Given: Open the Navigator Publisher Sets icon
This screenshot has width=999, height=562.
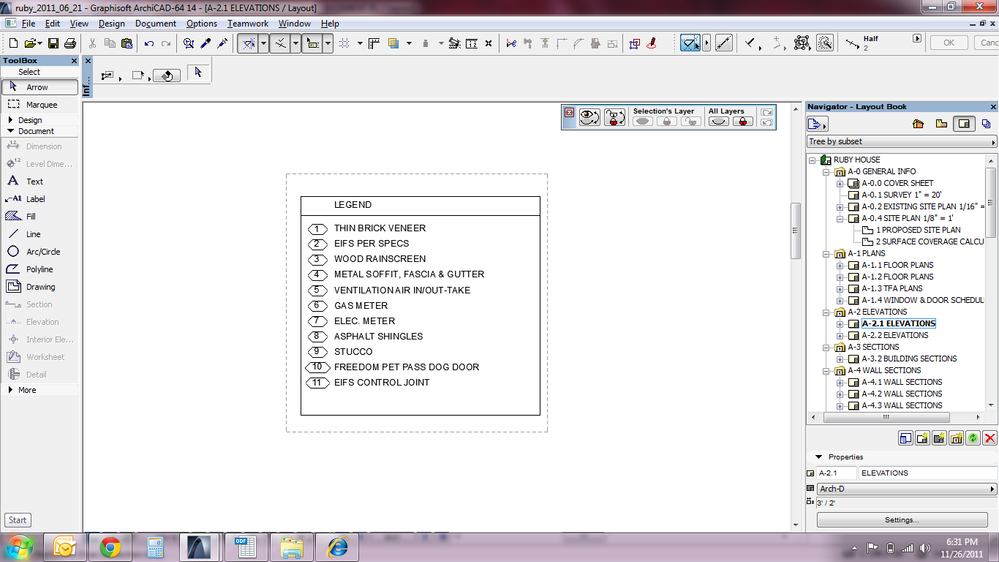Looking at the screenshot, I should 986,124.
